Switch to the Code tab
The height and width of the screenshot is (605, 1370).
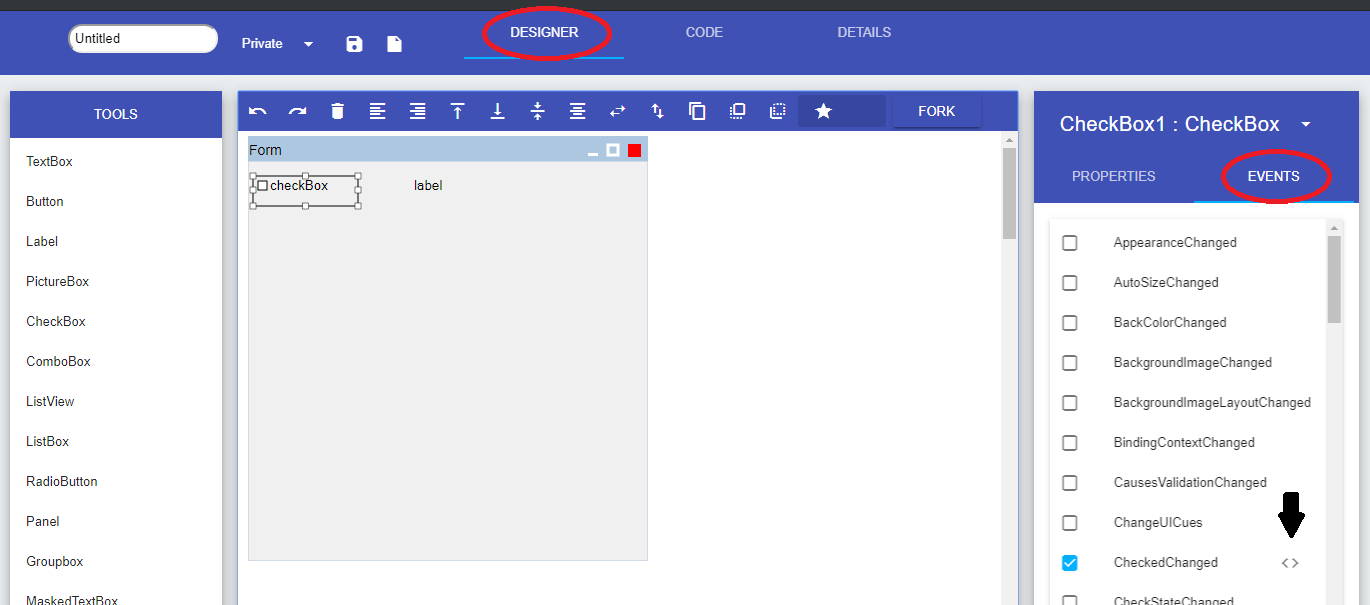point(704,33)
